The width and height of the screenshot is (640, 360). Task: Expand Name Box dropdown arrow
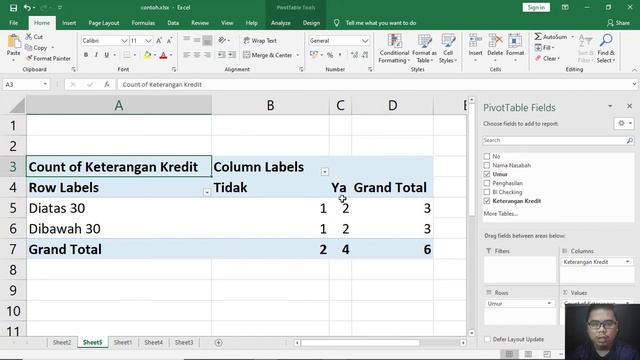45,84
